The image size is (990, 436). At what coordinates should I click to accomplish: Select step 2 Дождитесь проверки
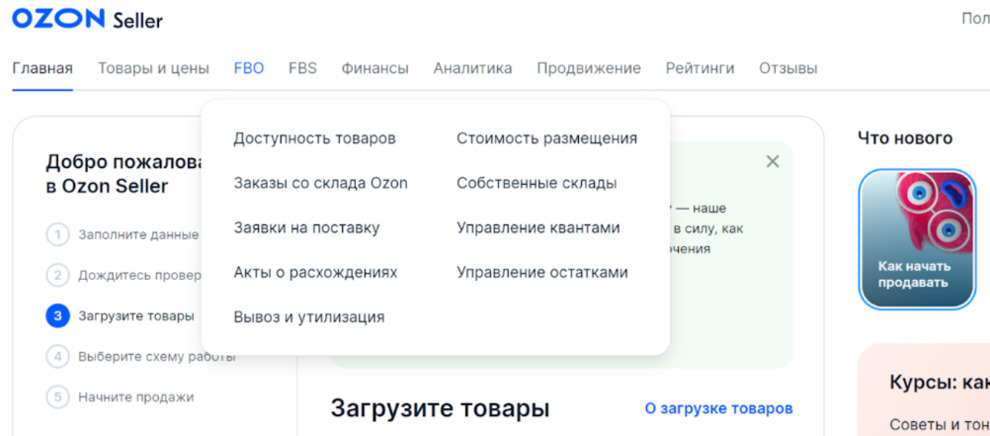(124, 276)
